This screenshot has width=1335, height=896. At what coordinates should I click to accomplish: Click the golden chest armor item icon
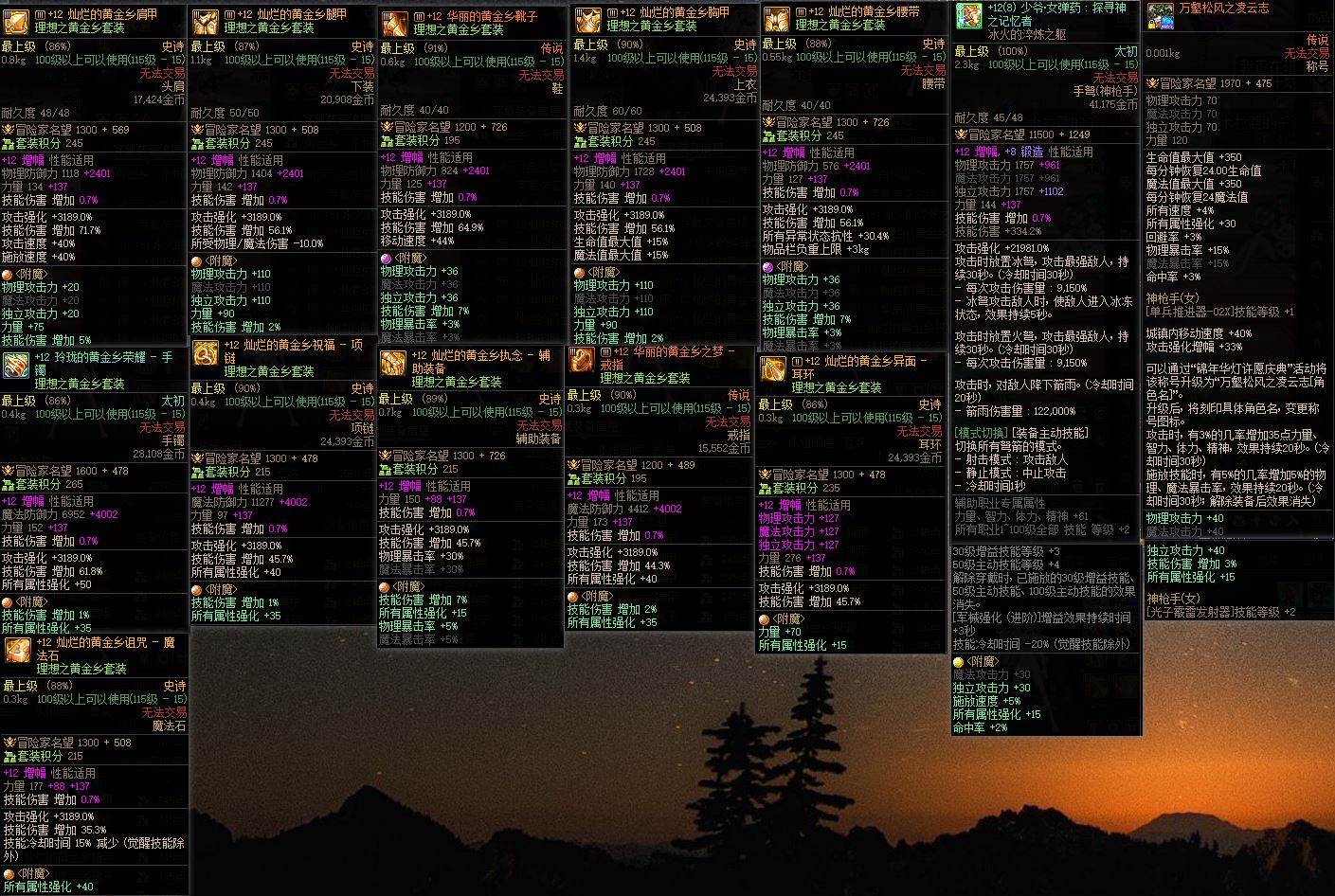pos(587,20)
